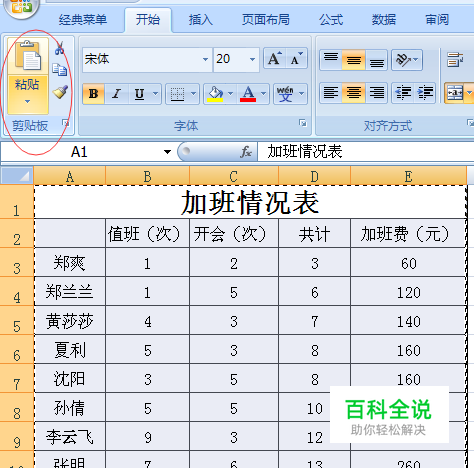The width and height of the screenshot is (474, 468).
Task: Click the Cut scissors icon
Action: 60,48
